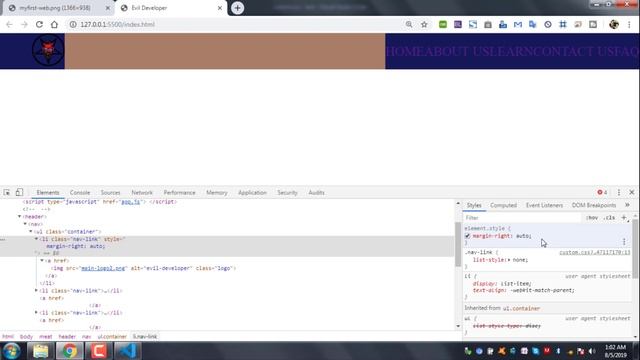This screenshot has width=640, height=360.
Task: Select body in the breadcrumb bar
Action: pyautogui.click(x=26, y=337)
